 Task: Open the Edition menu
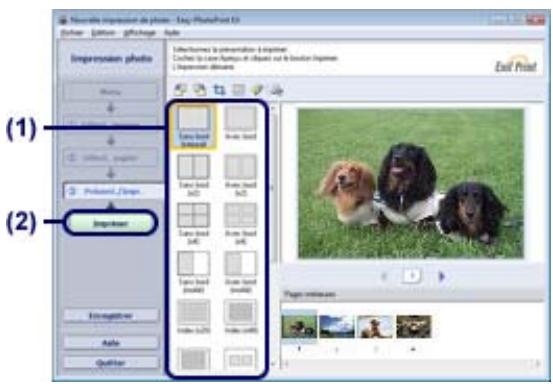coord(103,33)
